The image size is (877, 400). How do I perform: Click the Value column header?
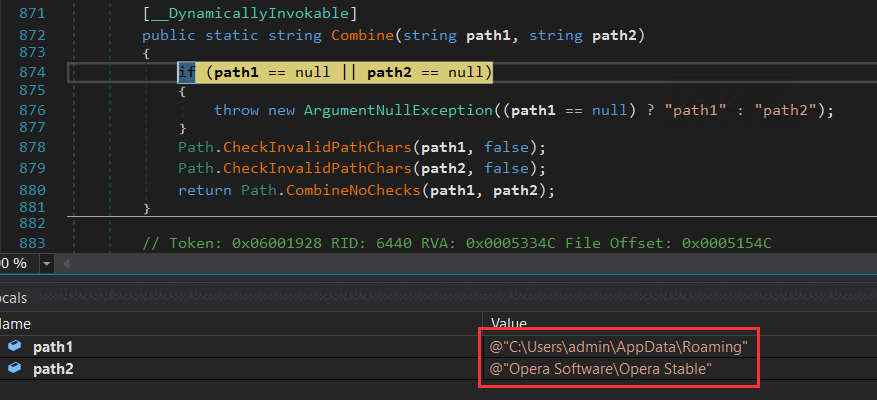pyautogui.click(x=509, y=324)
